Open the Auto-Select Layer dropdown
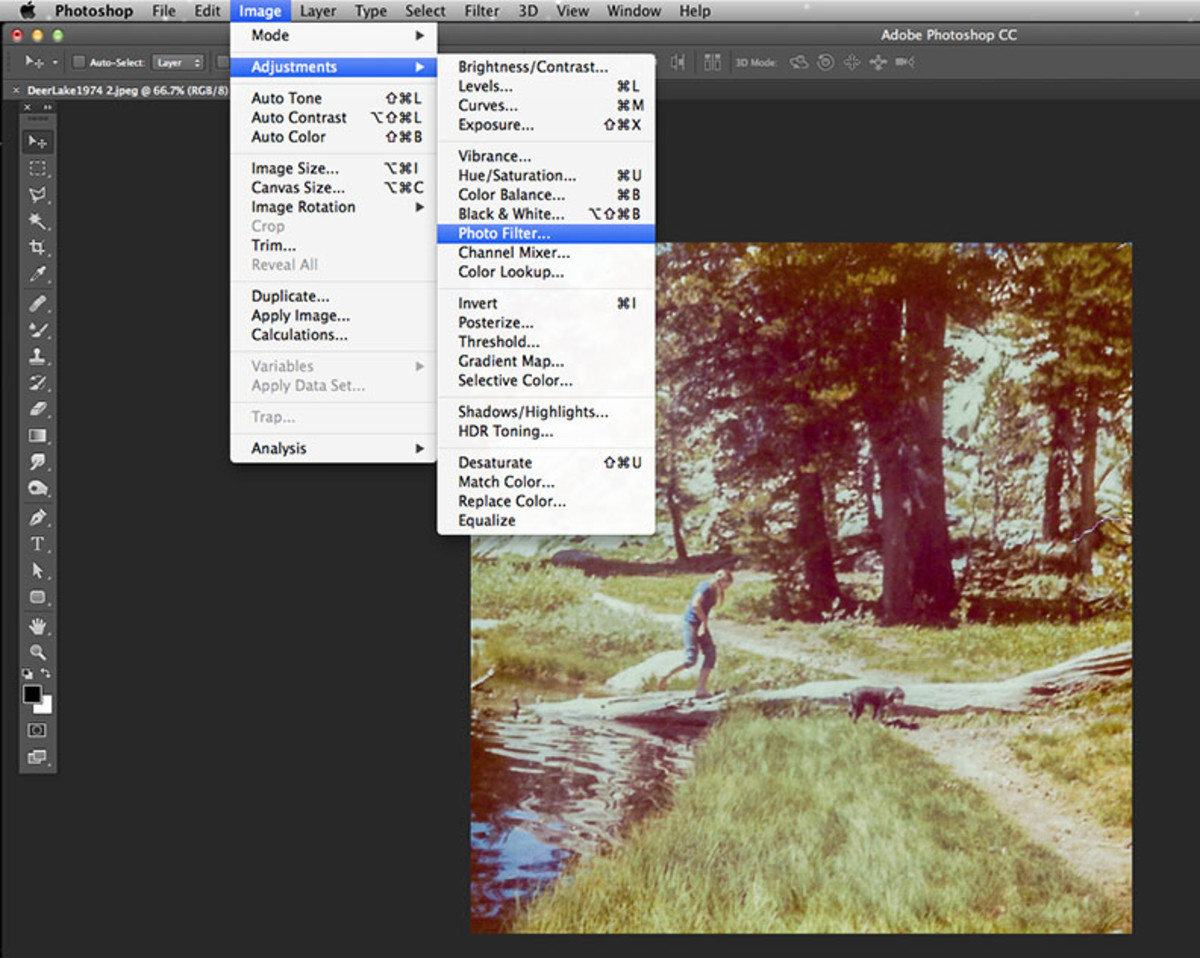Image resolution: width=1200 pixels, height=958 pixels. click(x=178, y=62)
